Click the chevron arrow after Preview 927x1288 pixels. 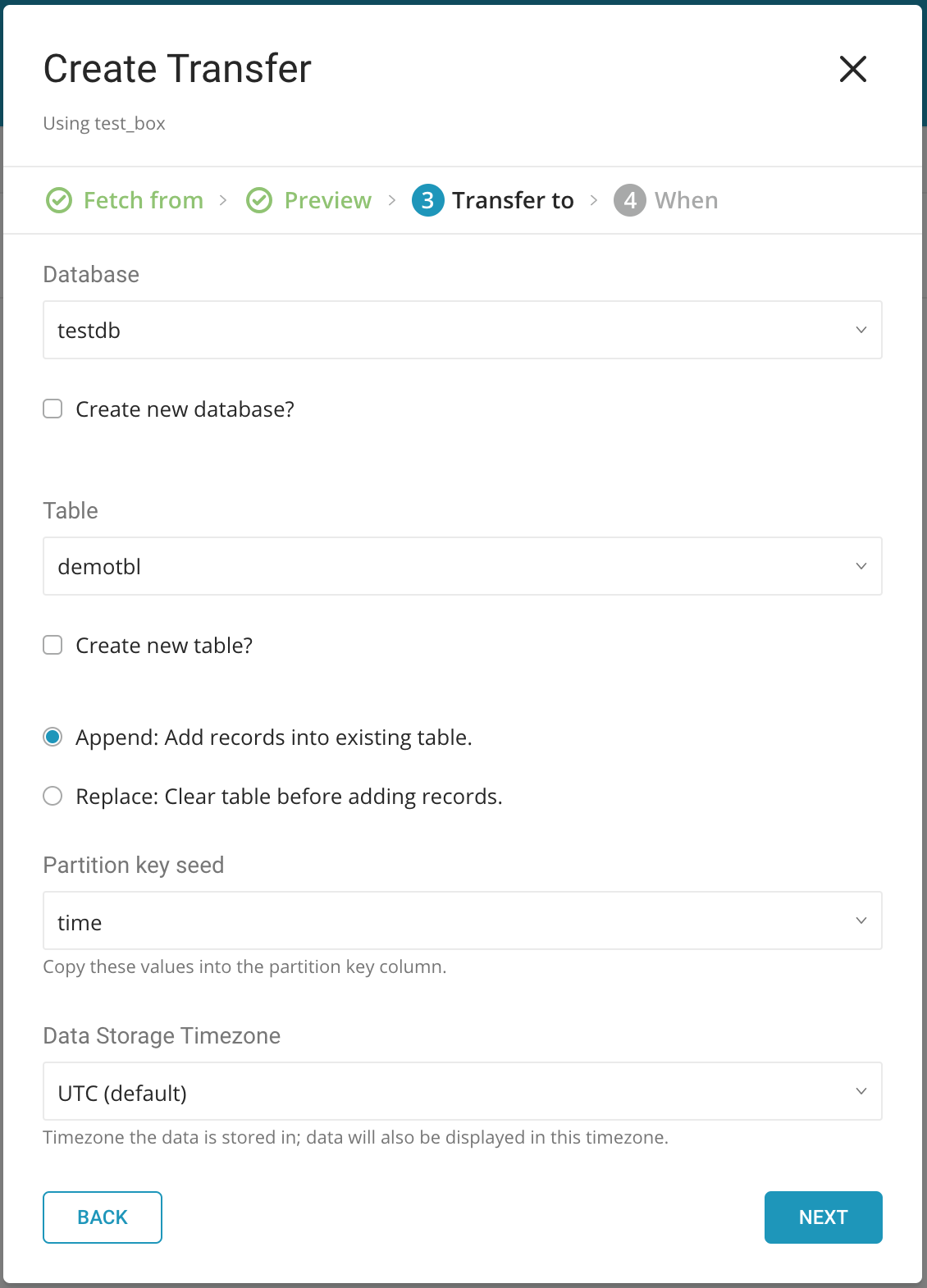tap(392, 200)
